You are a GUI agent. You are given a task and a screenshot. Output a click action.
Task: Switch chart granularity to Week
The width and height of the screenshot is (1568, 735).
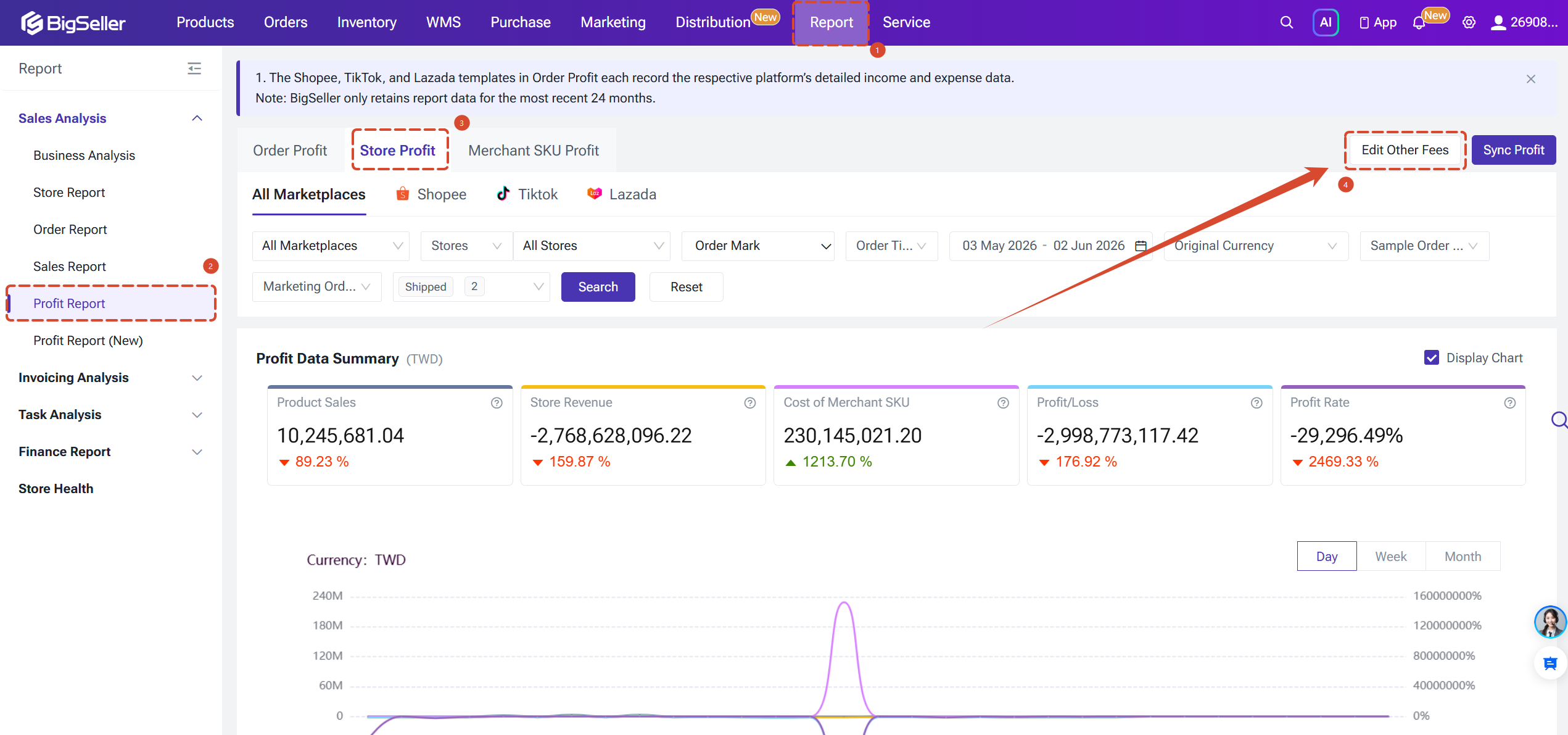pyautogui.click(x=1391, y=557)
